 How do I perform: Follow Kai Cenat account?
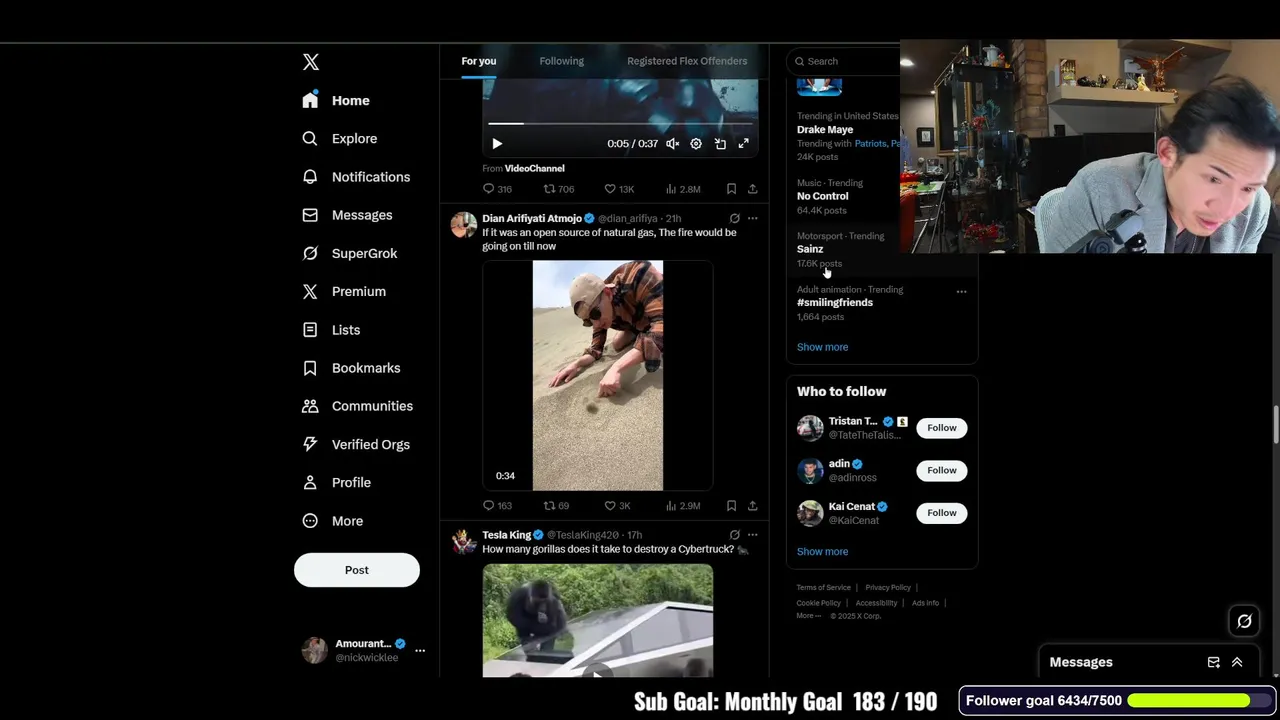(x=942, y=513)
